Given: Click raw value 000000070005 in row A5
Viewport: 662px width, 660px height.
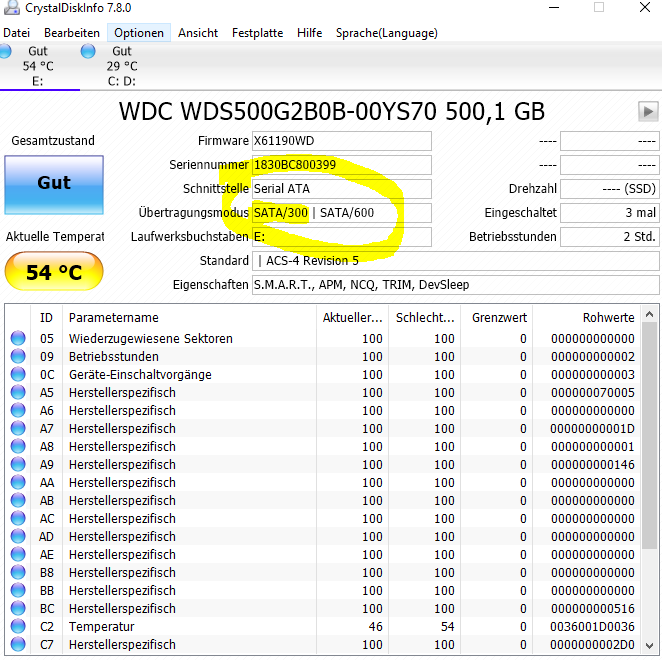Looking at the screenshot, I should click(592, 393).
